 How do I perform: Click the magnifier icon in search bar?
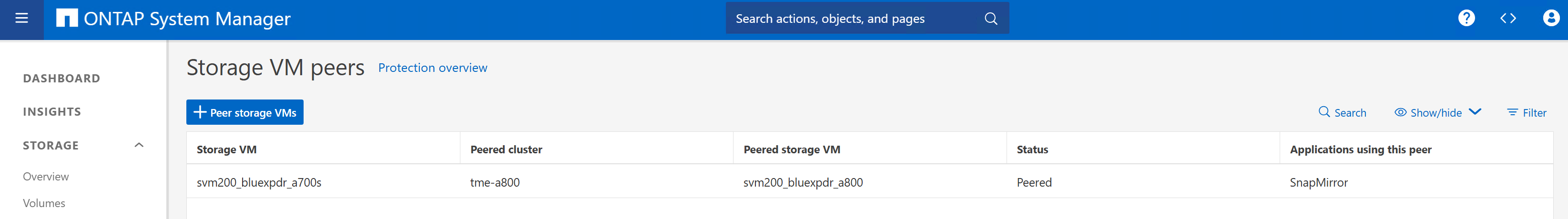click(x=990, y=19)
